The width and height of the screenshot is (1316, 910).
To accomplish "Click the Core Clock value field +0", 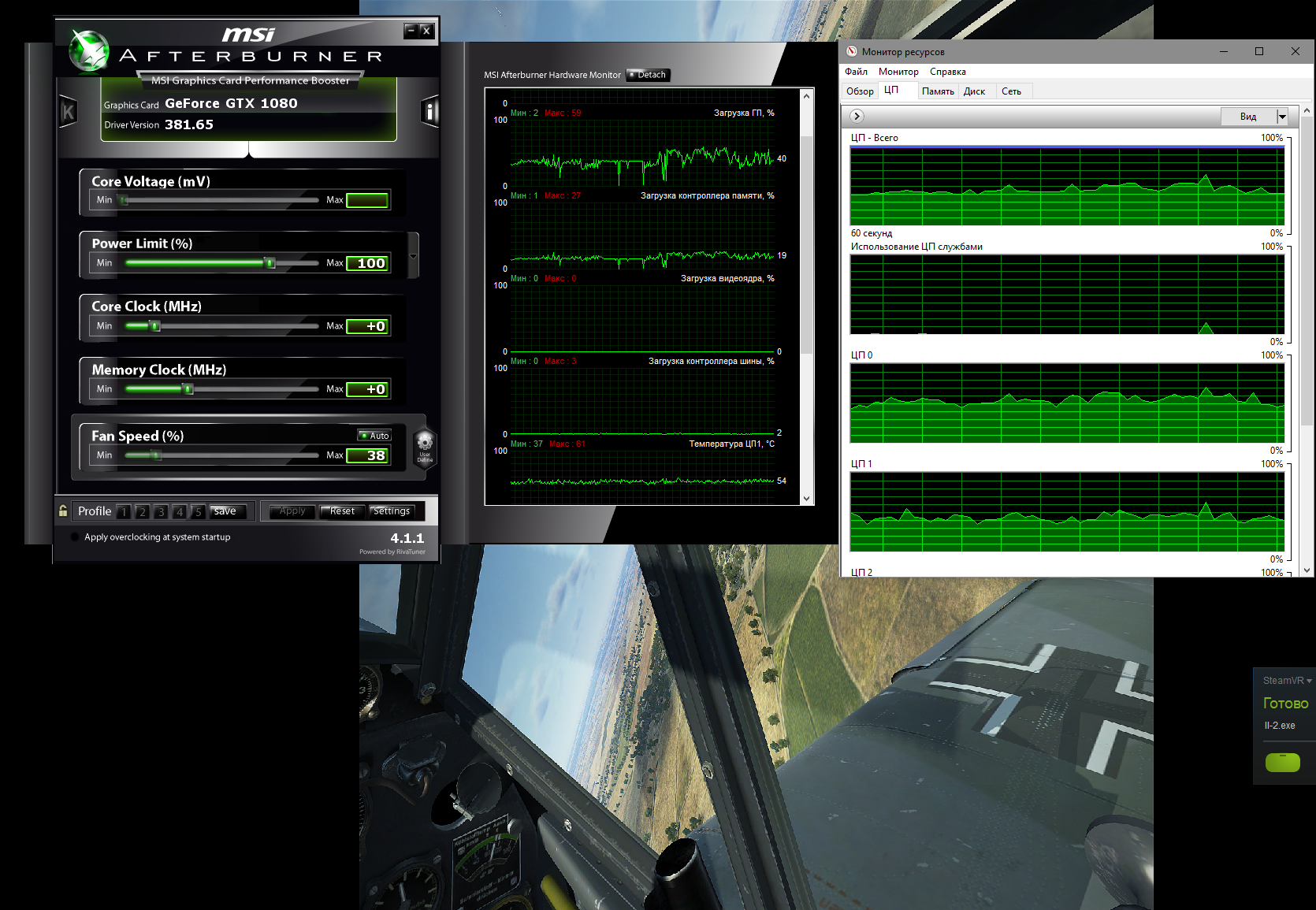I will pyautogui.click(x=367, y=326).
